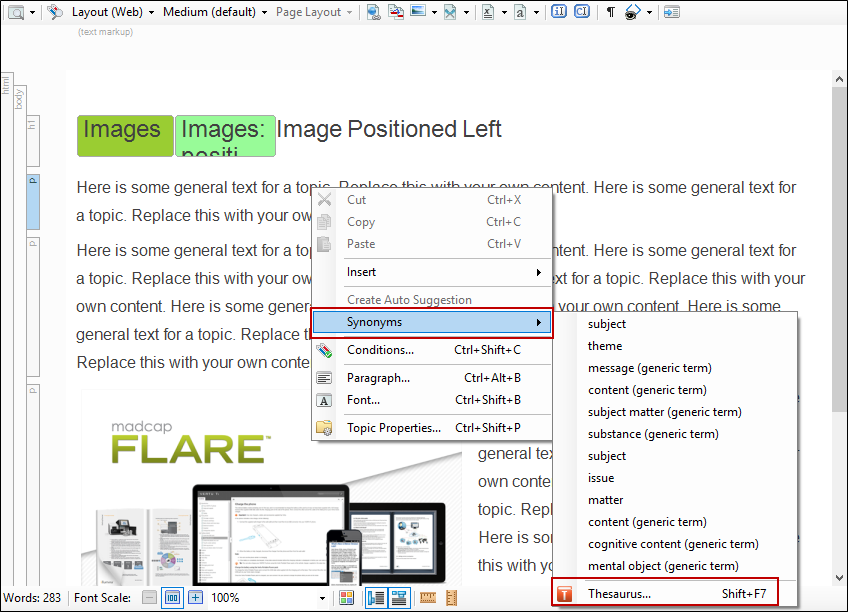Open Topic Properties... from context menu

click(x=432, y=428)
